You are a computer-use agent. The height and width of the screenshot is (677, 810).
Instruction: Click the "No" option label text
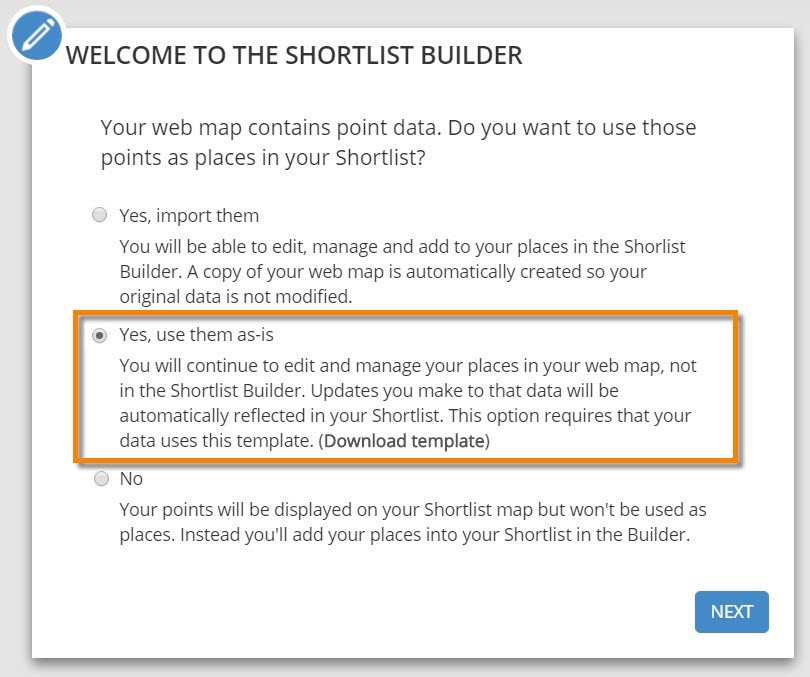131,479
